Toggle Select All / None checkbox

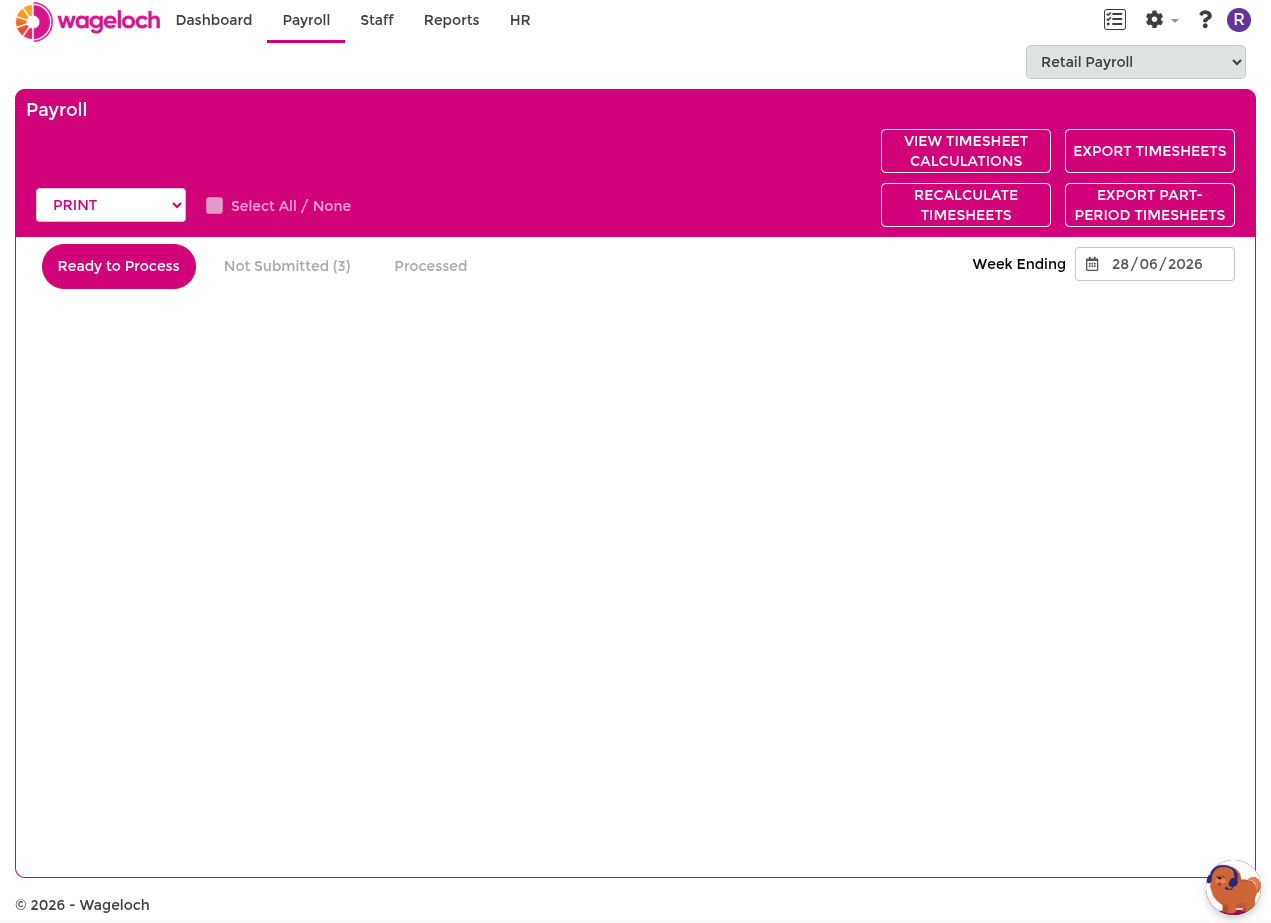(214, 205)
